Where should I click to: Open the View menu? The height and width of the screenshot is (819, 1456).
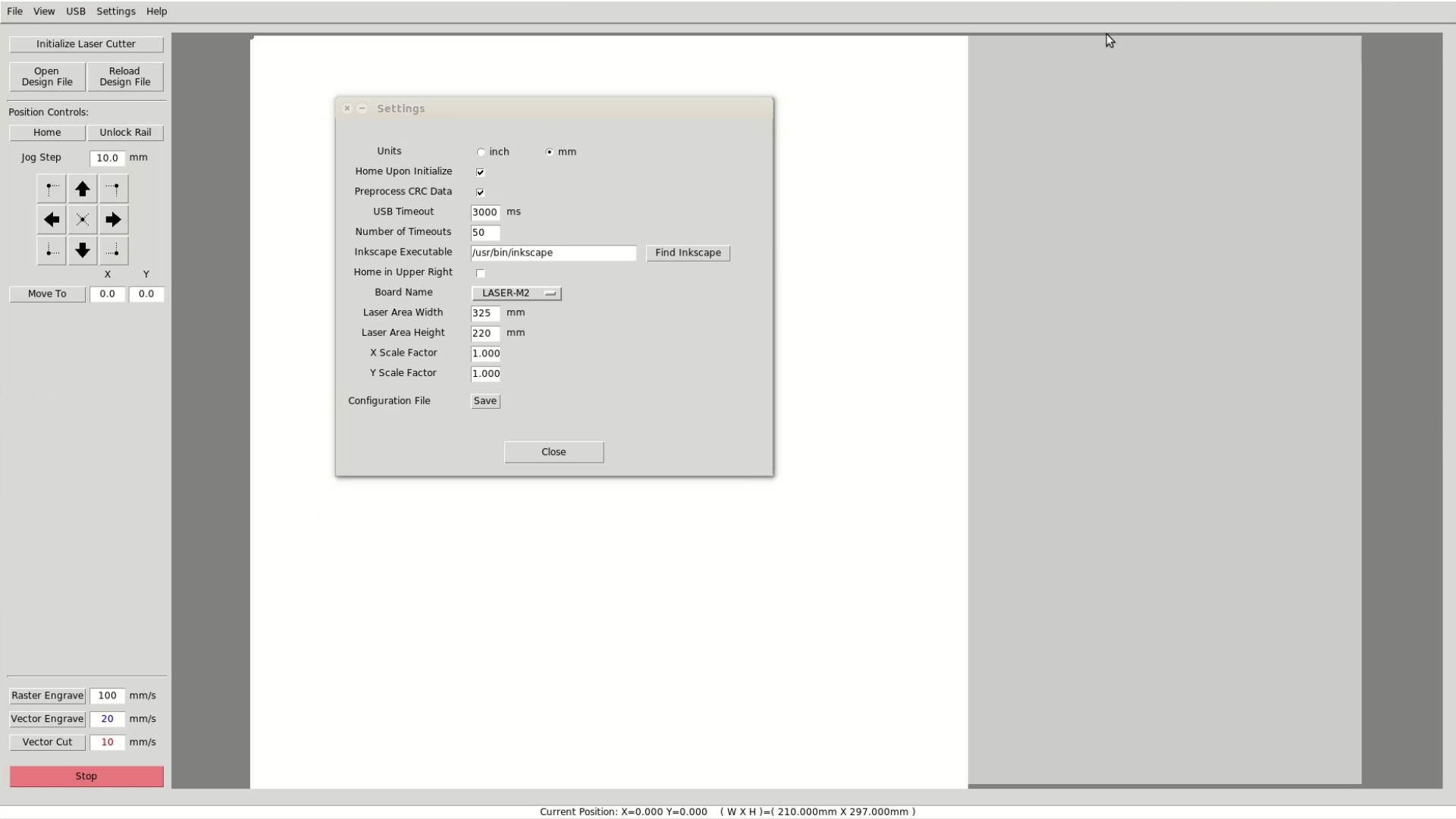coord(44,11)
